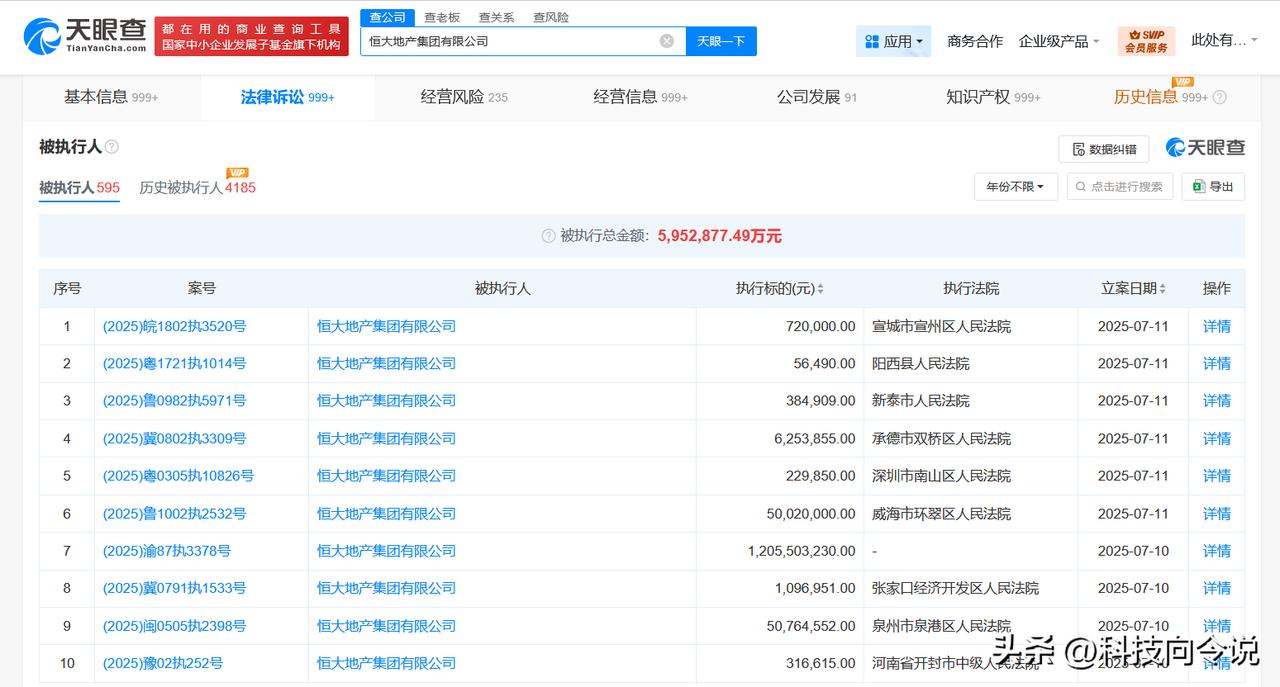Open the 知识产权 tab

coord(993,97)
